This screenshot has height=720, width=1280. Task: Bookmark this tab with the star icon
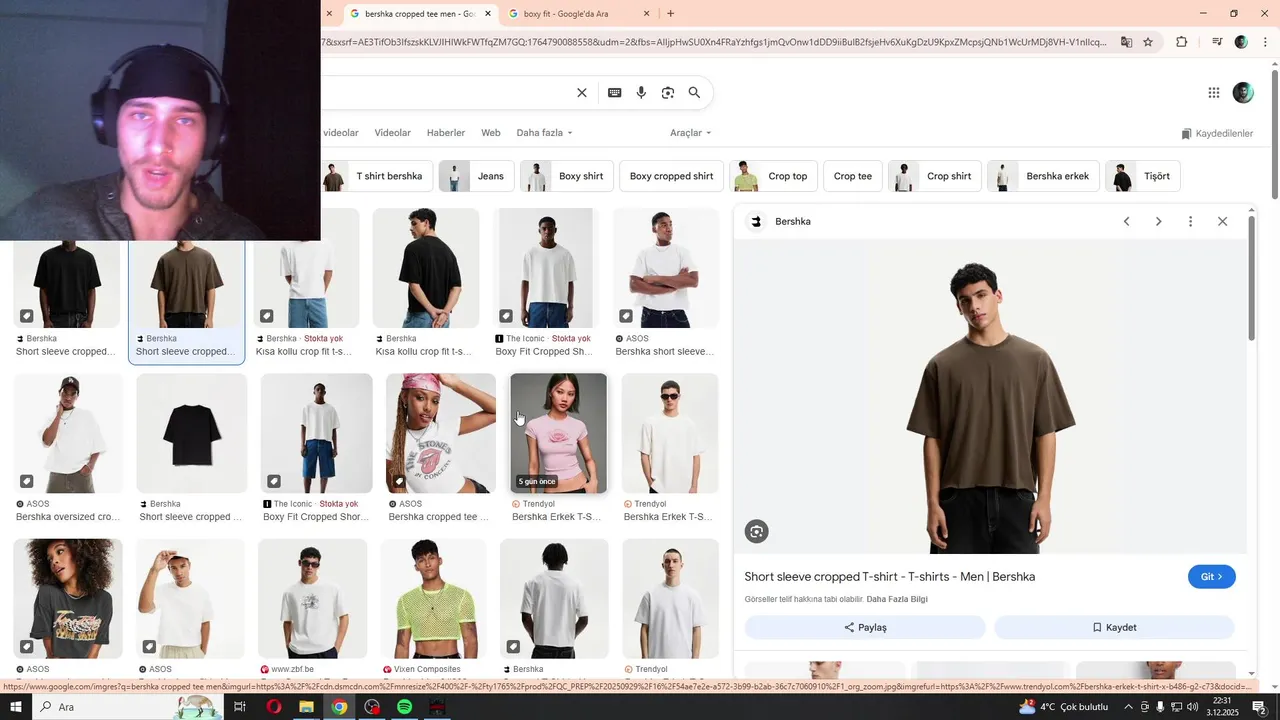pos(1148,42)
